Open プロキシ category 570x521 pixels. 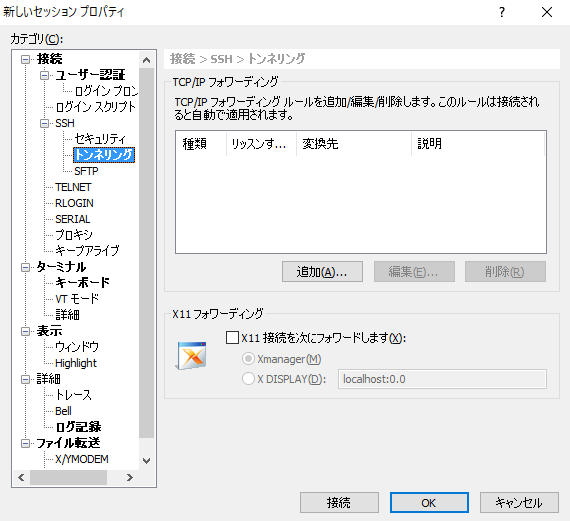point(74,235)
